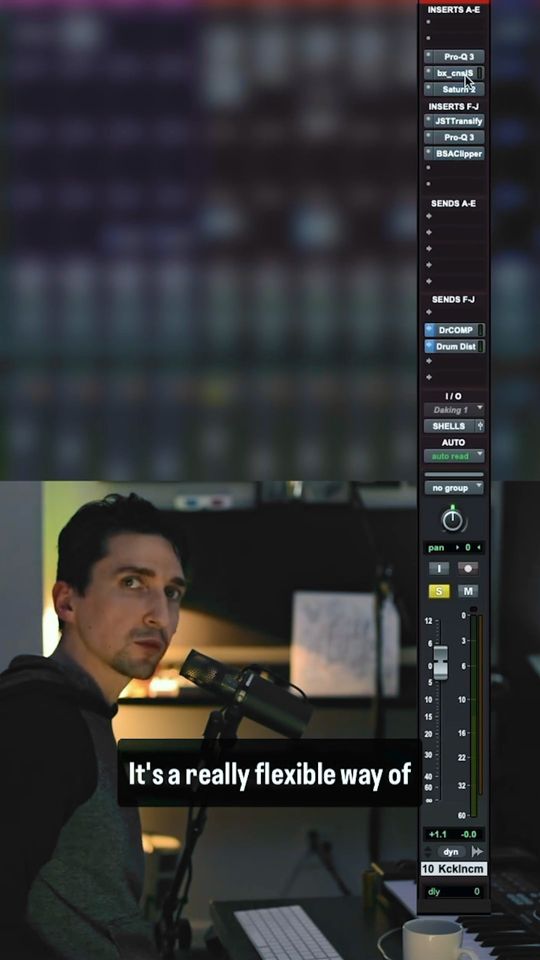Click insert selector dot beside Saturn 2
Viewport: 540px width, 960px height.
pos(429,89)
